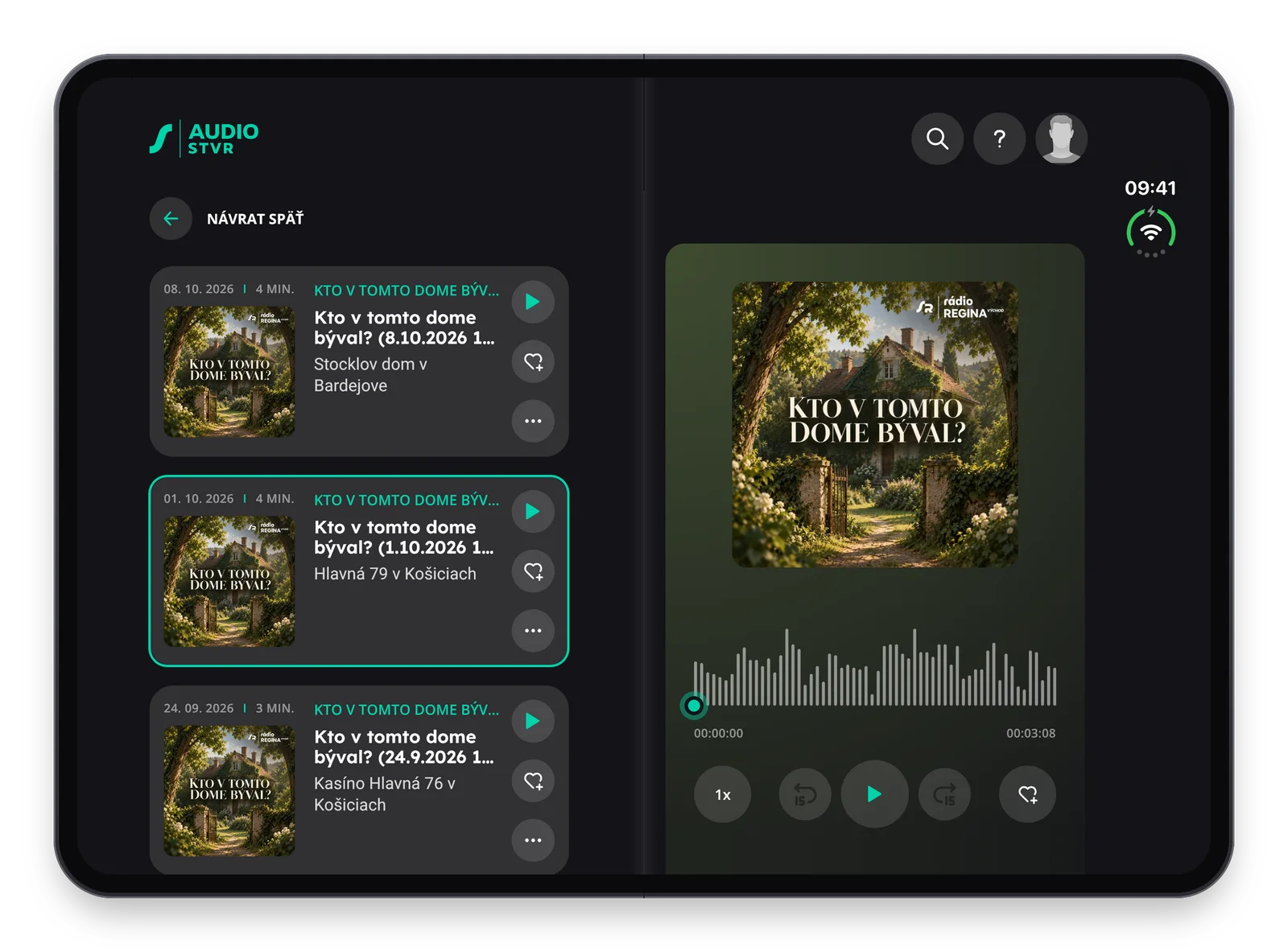
Task: Add the Stocklov dom episode to favorites
Action: [533, 361]
